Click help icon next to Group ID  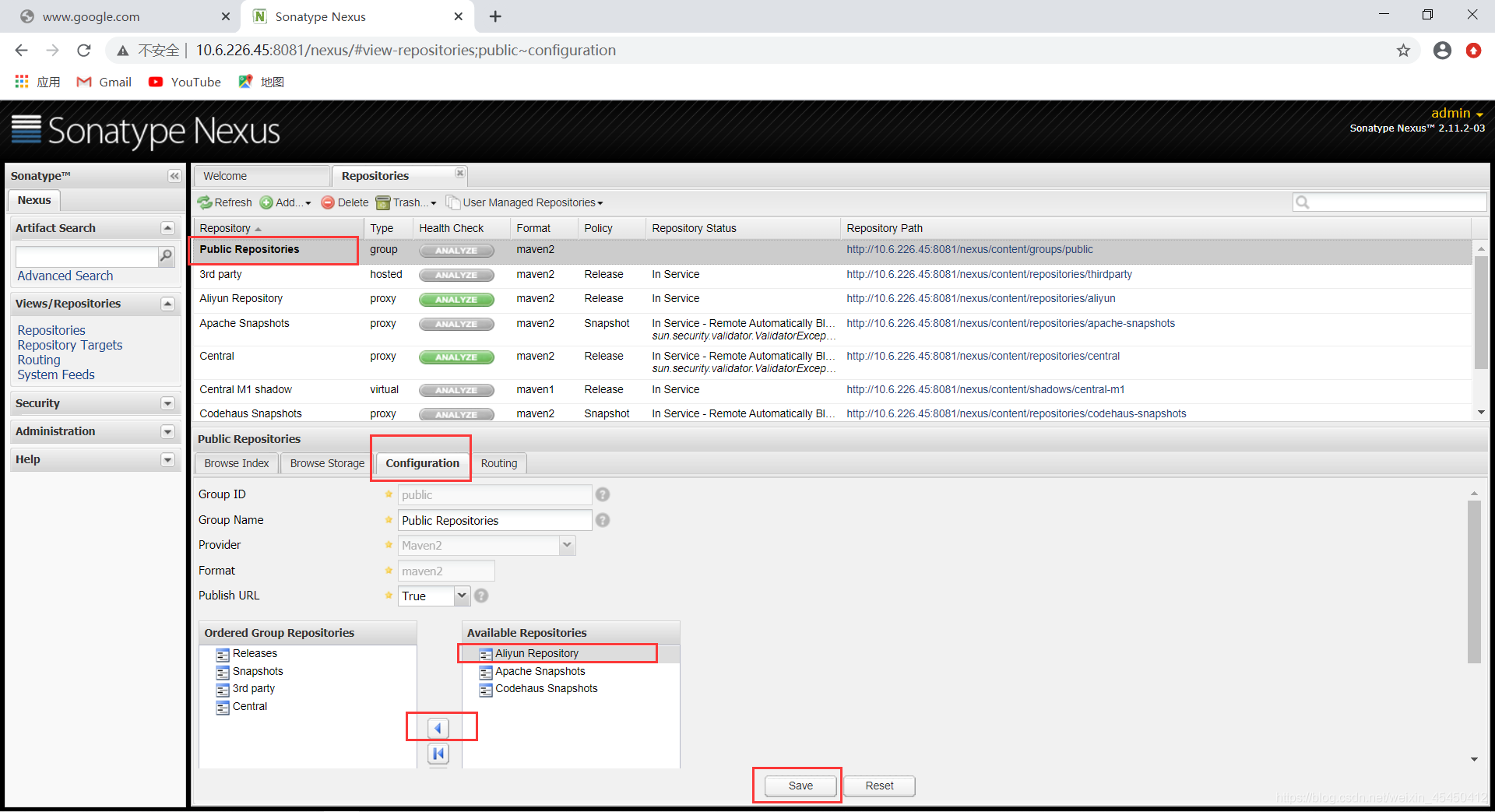coord(603,494)
